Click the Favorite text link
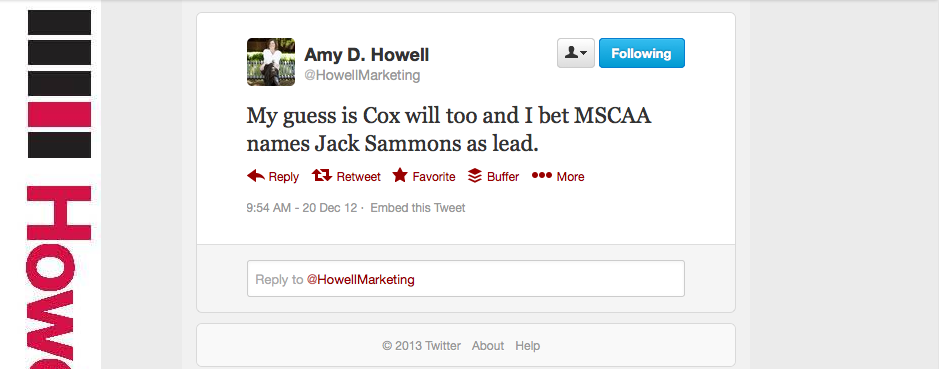Screen dimensions: 939x369 [434, 177]
